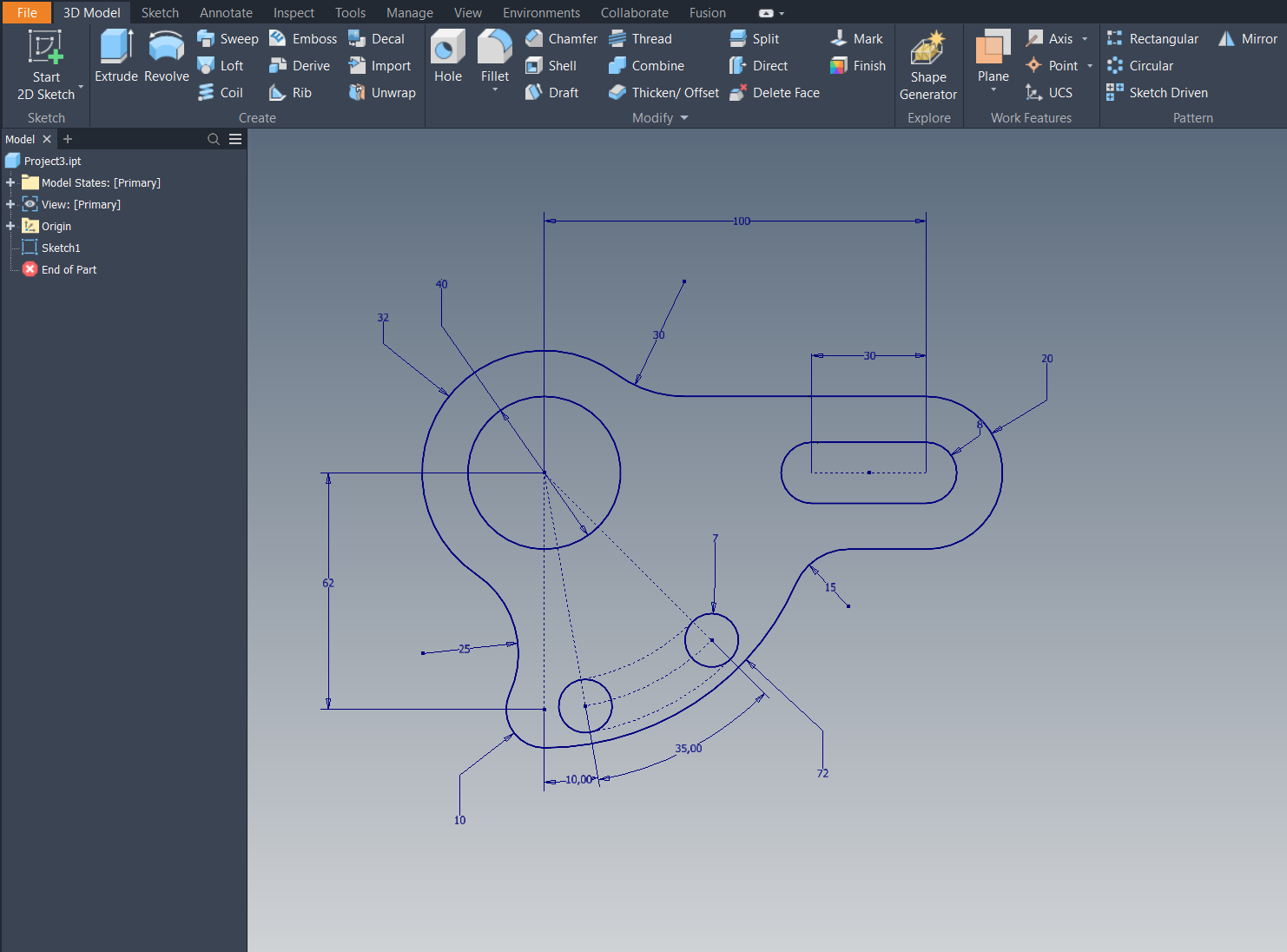Click the Mark tool
Viewport: 1287px width, 952px height.
click(x=855, y=39)
